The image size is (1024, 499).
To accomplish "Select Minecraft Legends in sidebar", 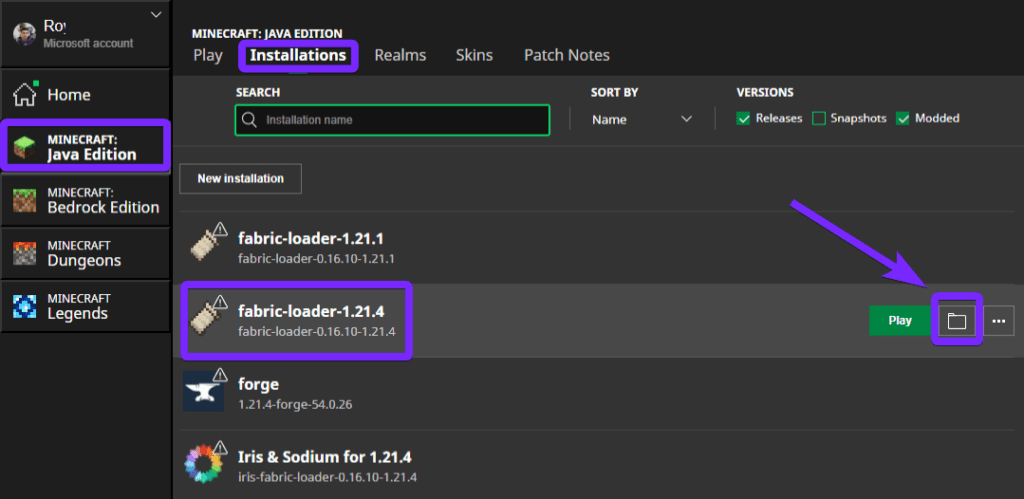I will pyautogui.click(x=85, y=306).
